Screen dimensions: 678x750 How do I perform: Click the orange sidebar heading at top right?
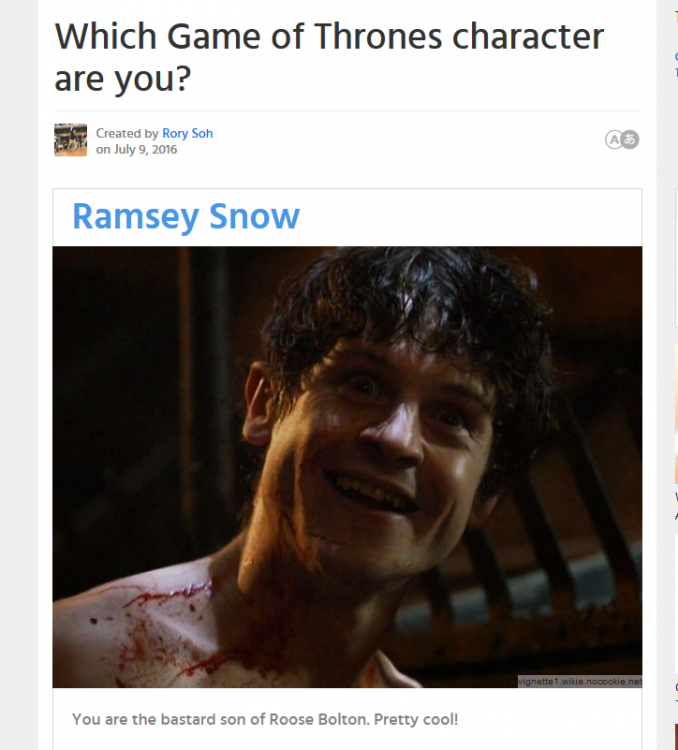coord(676,17)
